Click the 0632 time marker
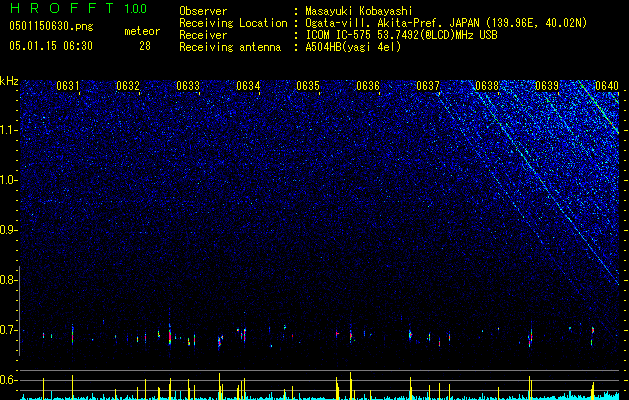 pos(128,86)
